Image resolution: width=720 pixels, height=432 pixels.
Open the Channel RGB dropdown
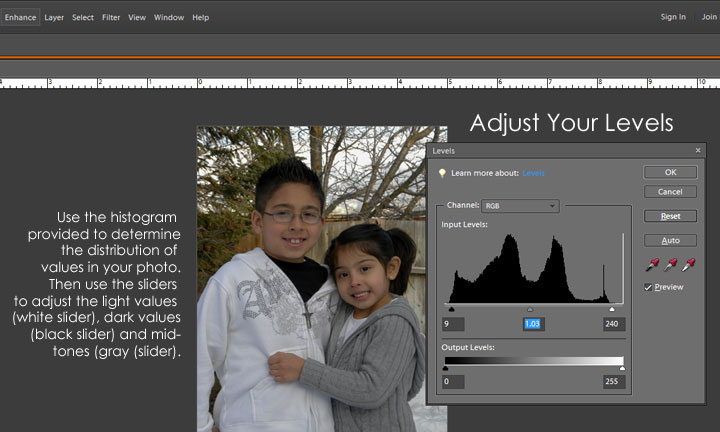pyautogui.click(x=520, y=206)
